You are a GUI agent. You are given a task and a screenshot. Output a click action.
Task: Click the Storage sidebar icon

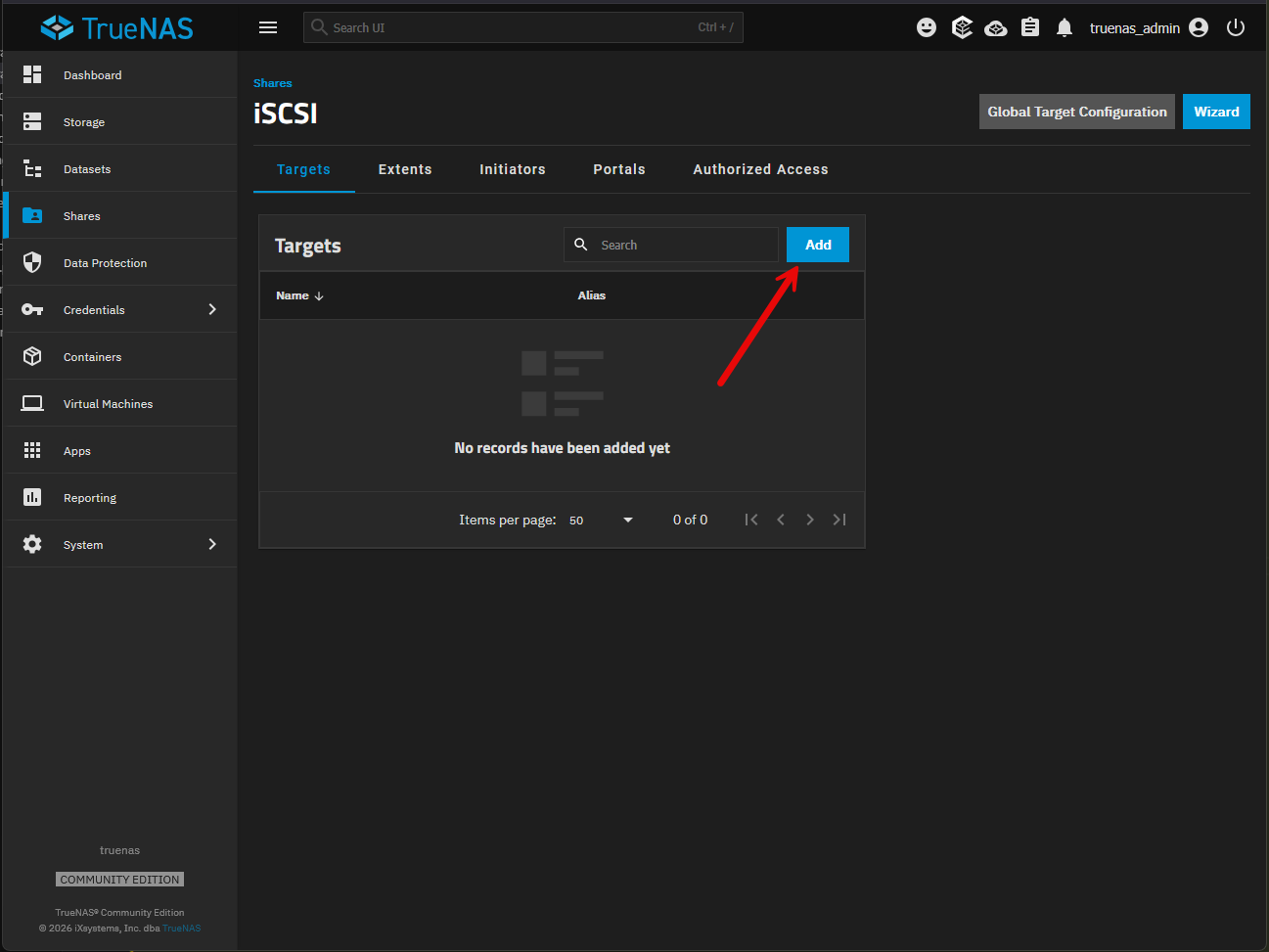tap(32, 121)
